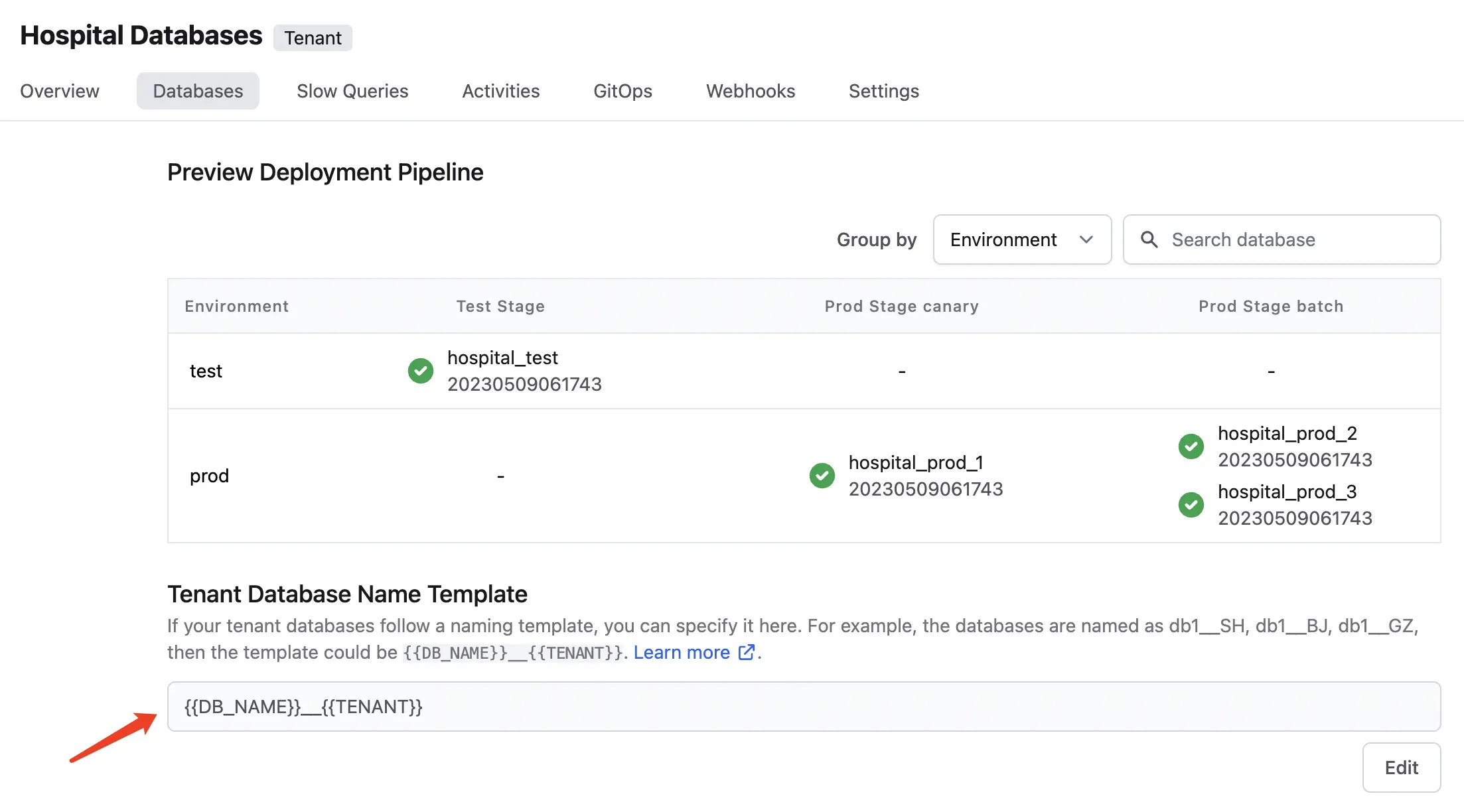
Task: Click the Edit button
Action: click(1402, 768)
